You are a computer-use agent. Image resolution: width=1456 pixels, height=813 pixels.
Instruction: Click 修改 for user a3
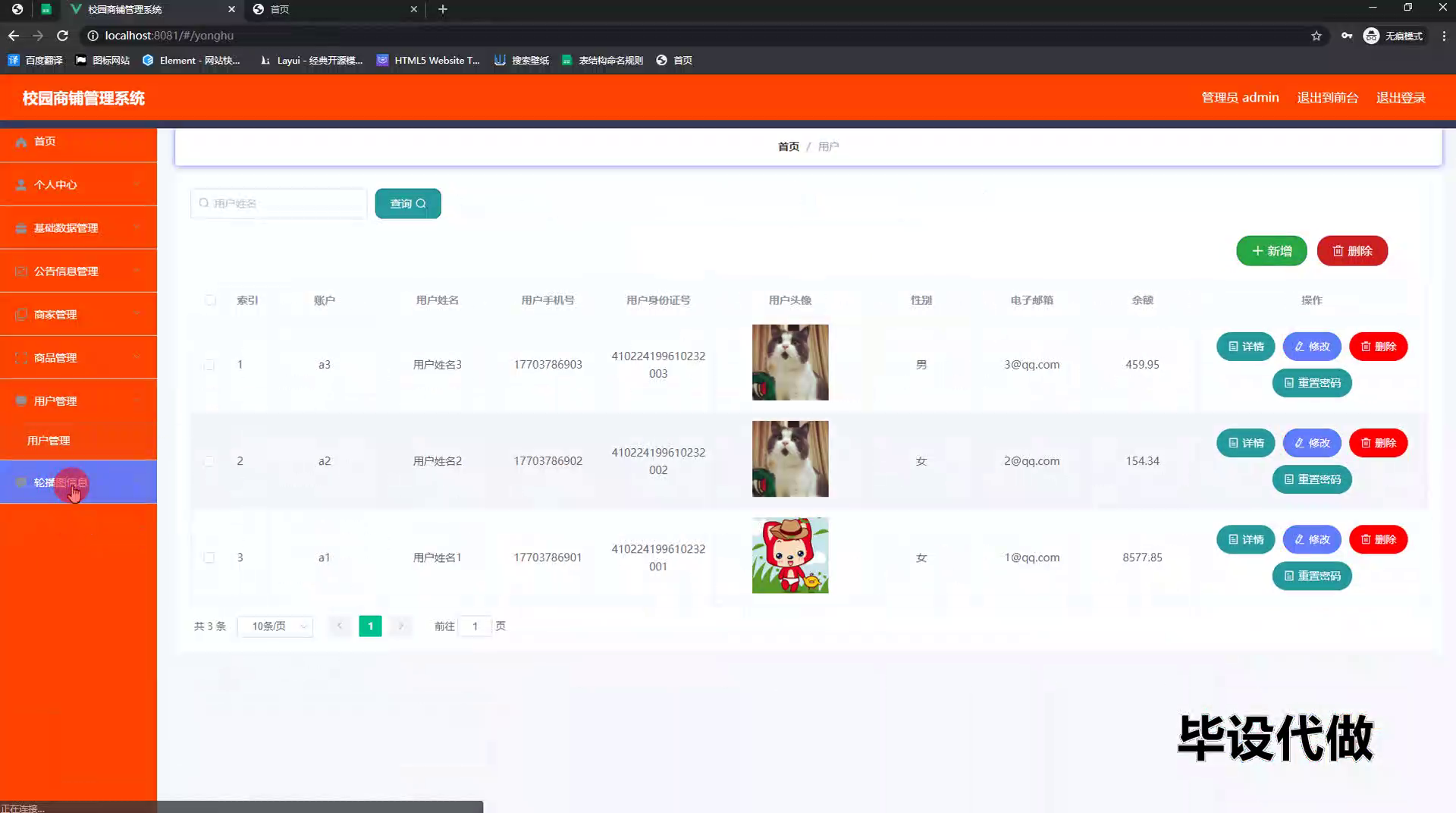tap(1312, 347)
